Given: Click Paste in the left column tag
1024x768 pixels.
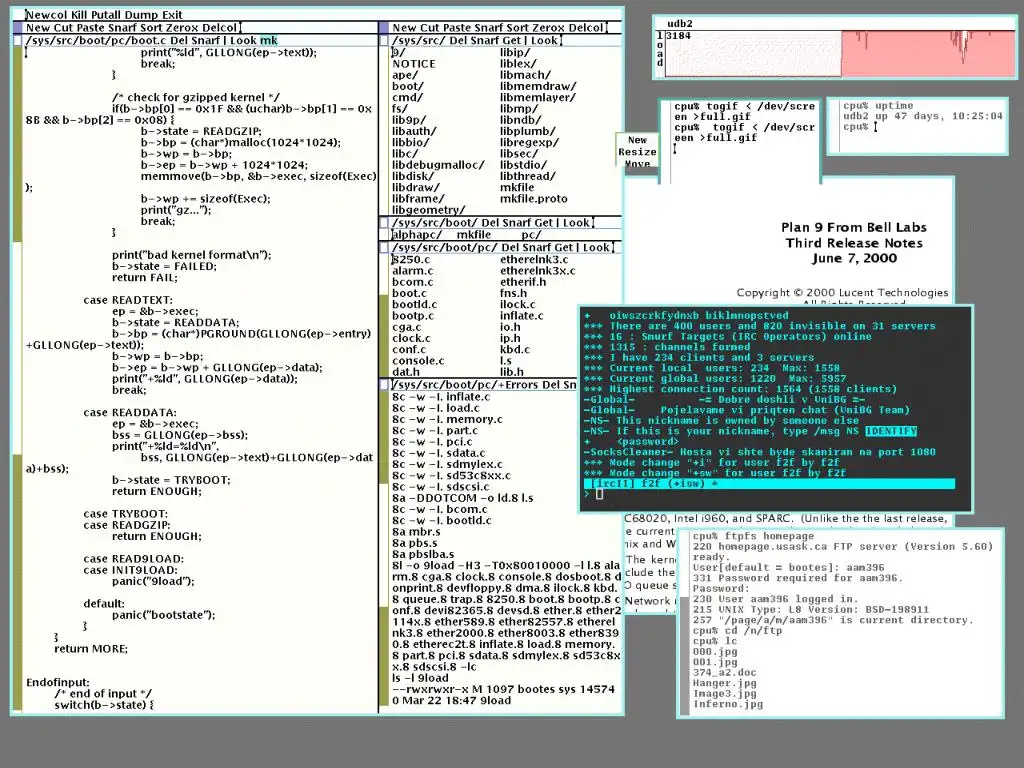Looking at the screenshot, I should (x=90, y=27).
